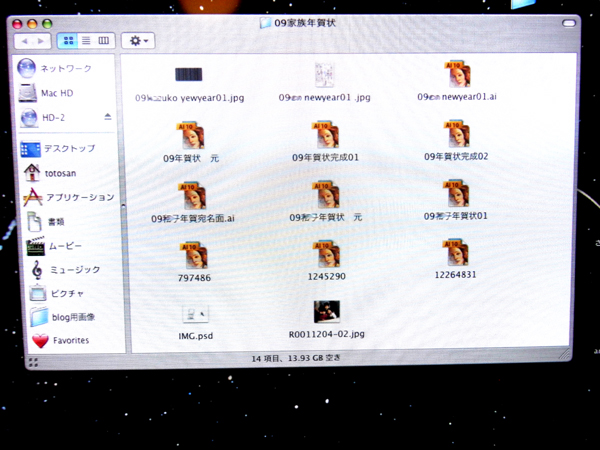
Task: Open the 書類 documents folder
Action: (x=46, y=222)
